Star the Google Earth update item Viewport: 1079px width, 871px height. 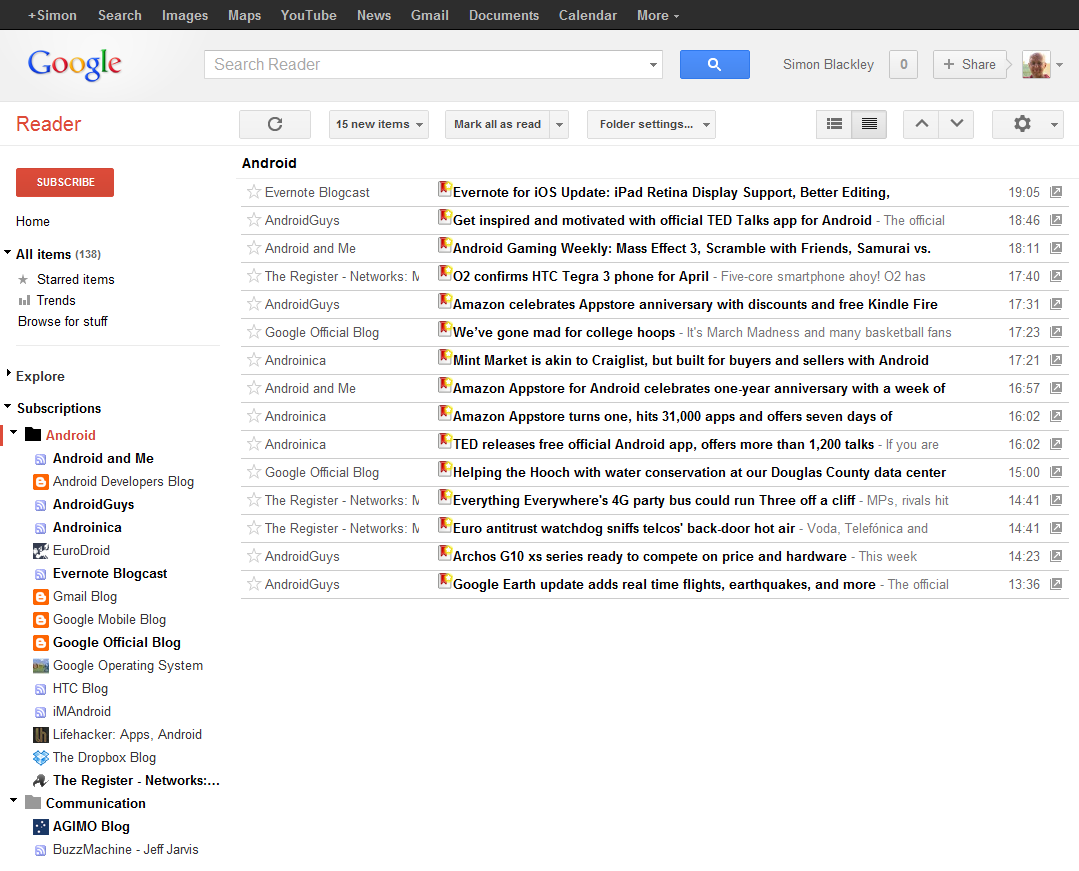click(x=253, y=584)
